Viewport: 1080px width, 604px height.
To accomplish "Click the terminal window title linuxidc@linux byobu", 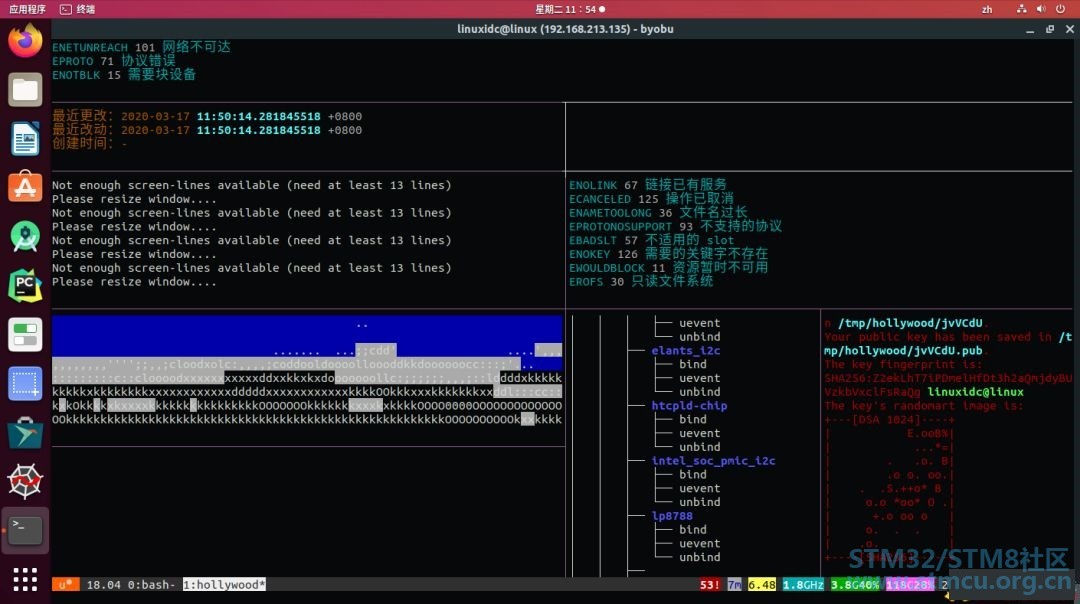I will point(565,29).
